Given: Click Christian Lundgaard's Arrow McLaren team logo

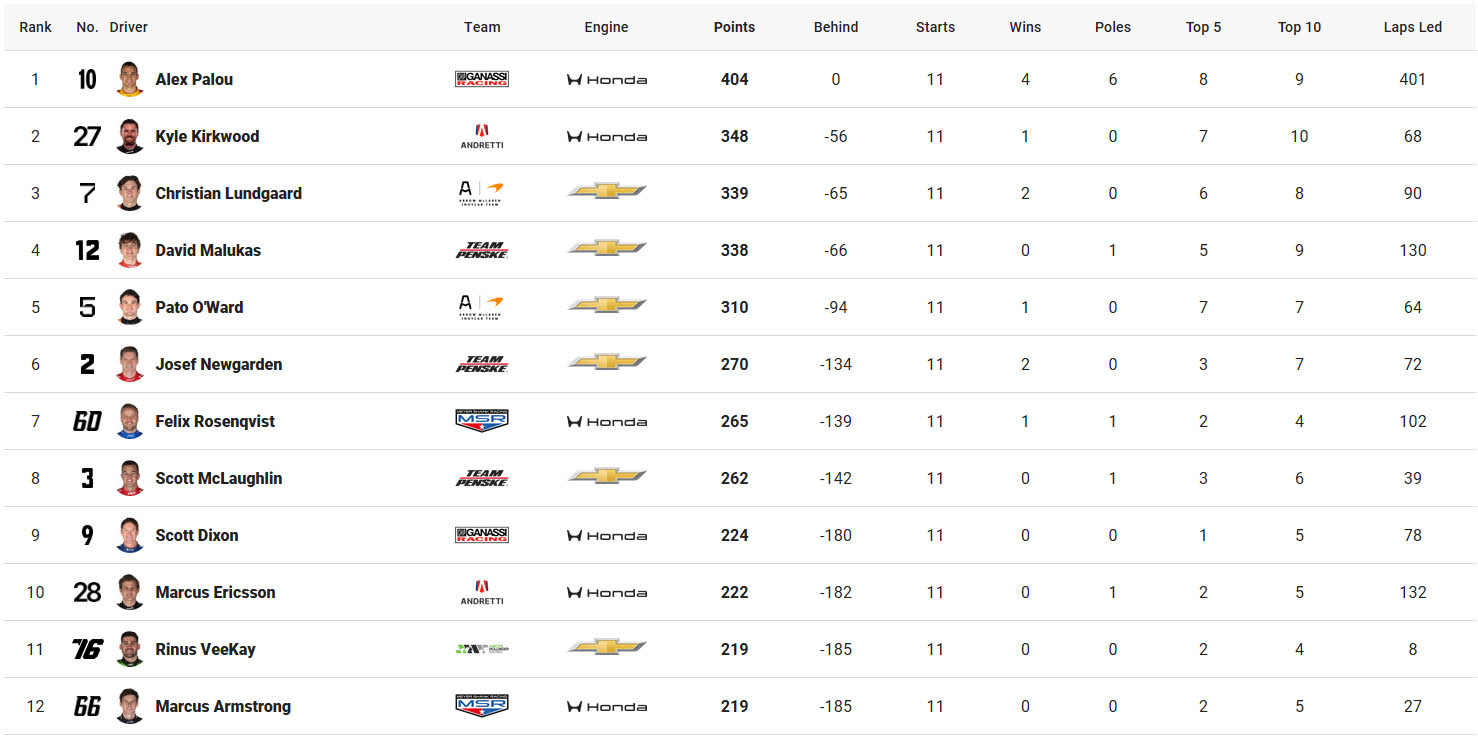Looking at the screenshot, I should pyautogui.click(x=482, y=193).
